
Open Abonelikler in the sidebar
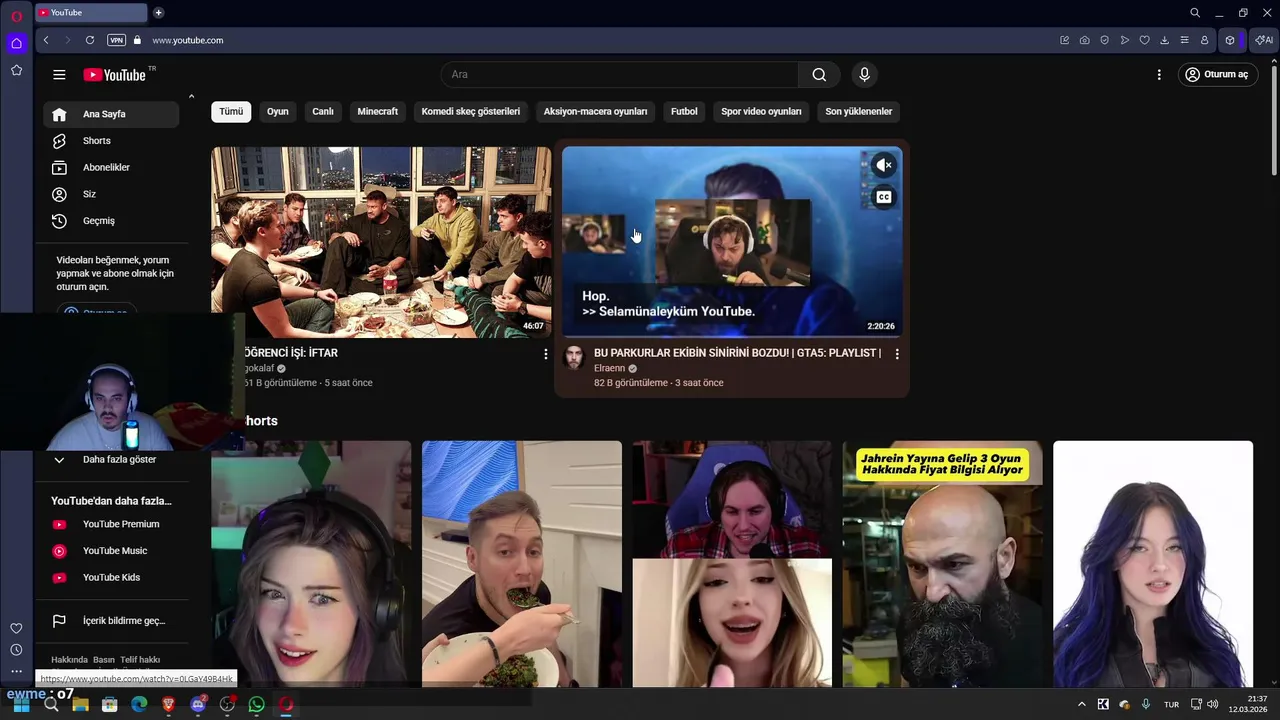click(x=111, y=168)
